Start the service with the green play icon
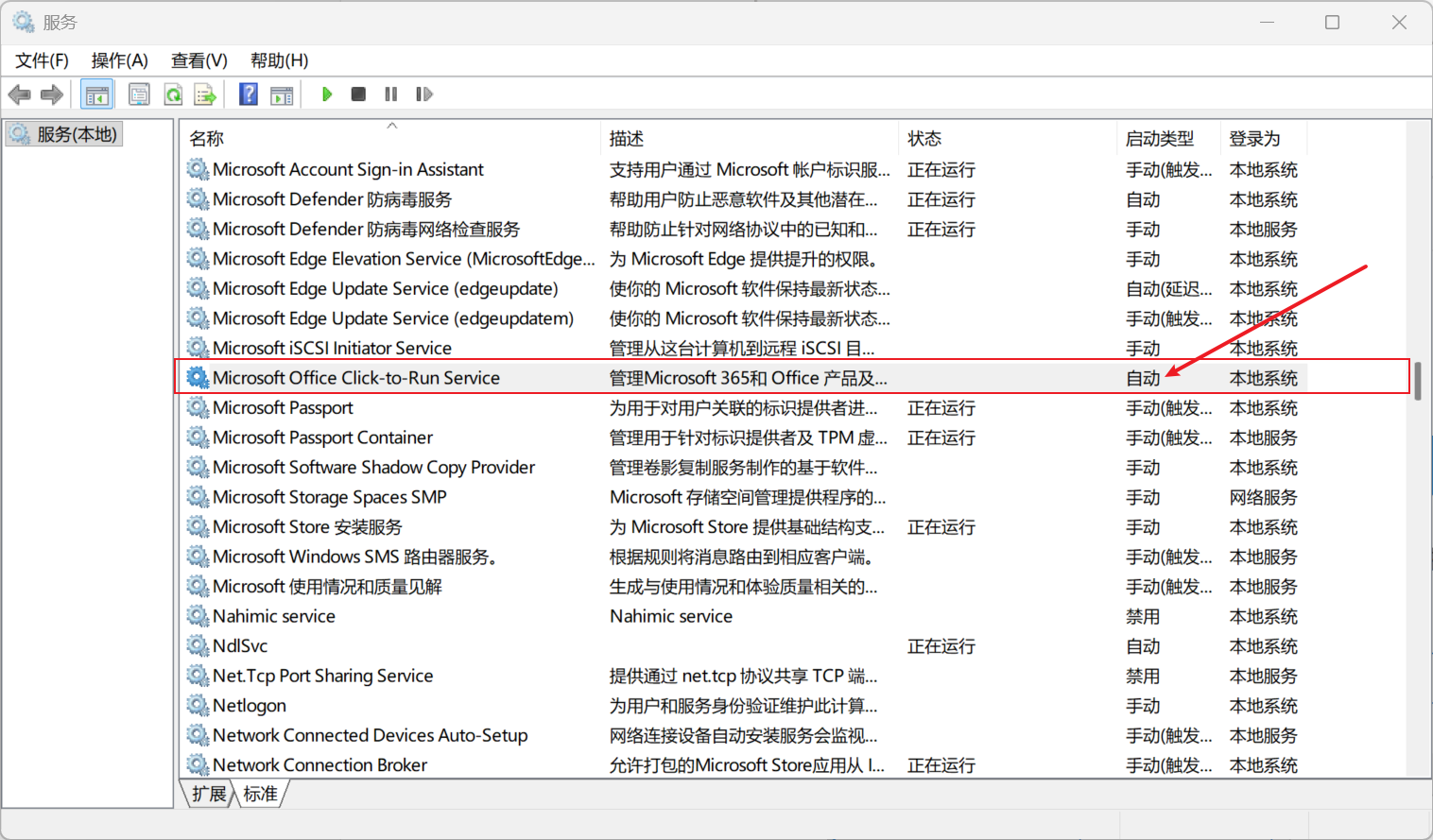The image size is (1433, 840). point(326,94)
